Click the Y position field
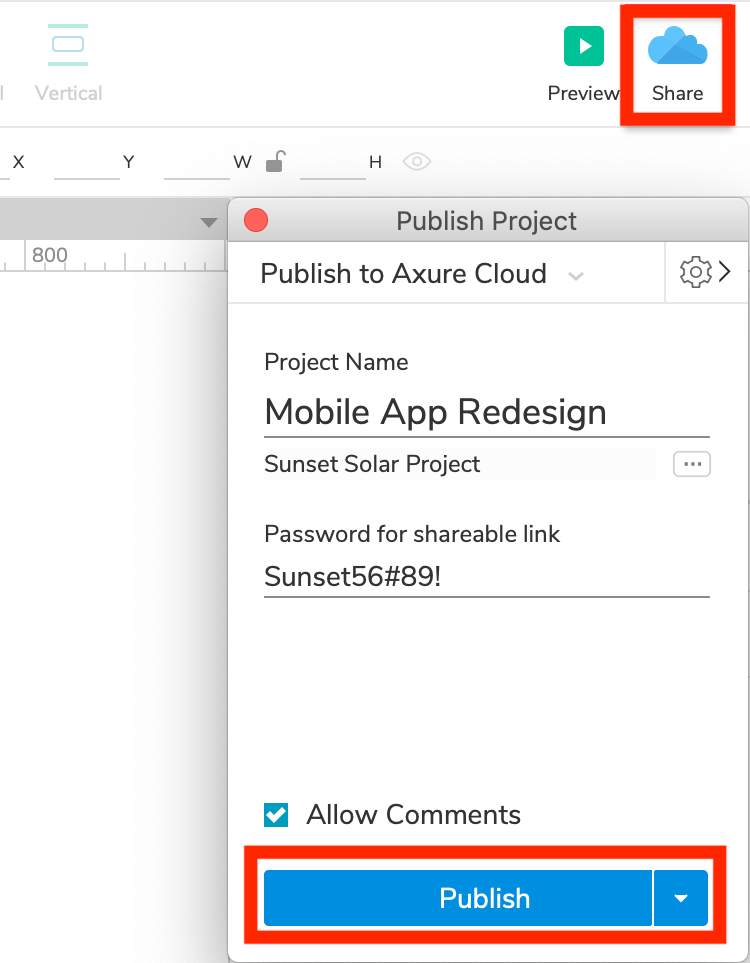Image resolution: width=750 pixels, height=963 pixels. coord(196,163)
